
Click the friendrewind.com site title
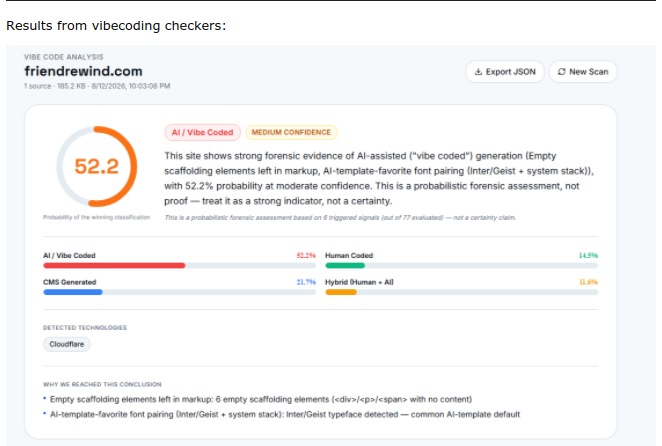click(83, 71)
